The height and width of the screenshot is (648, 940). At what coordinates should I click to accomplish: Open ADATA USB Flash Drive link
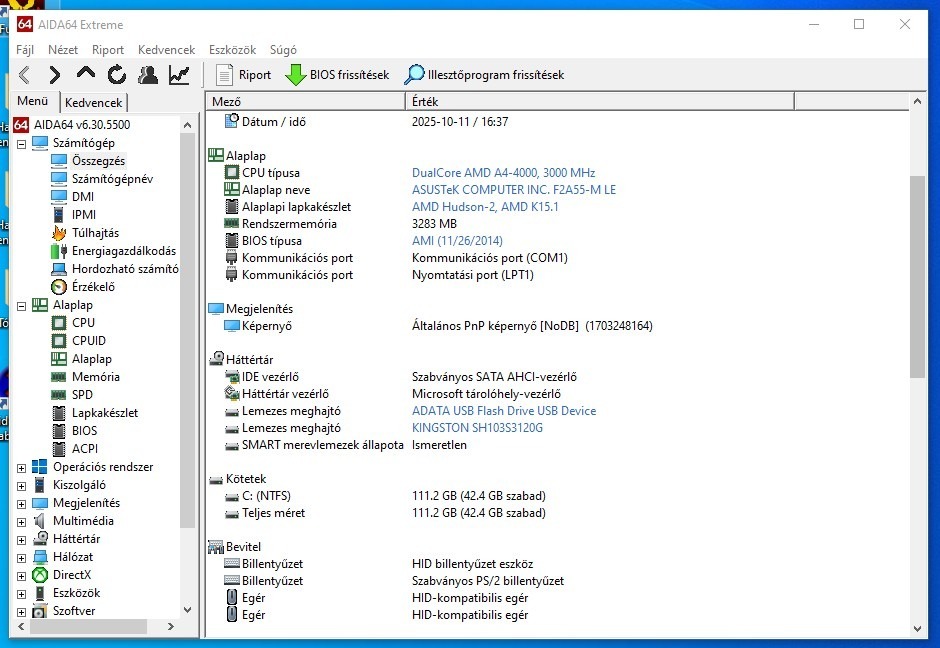[504, 411]
